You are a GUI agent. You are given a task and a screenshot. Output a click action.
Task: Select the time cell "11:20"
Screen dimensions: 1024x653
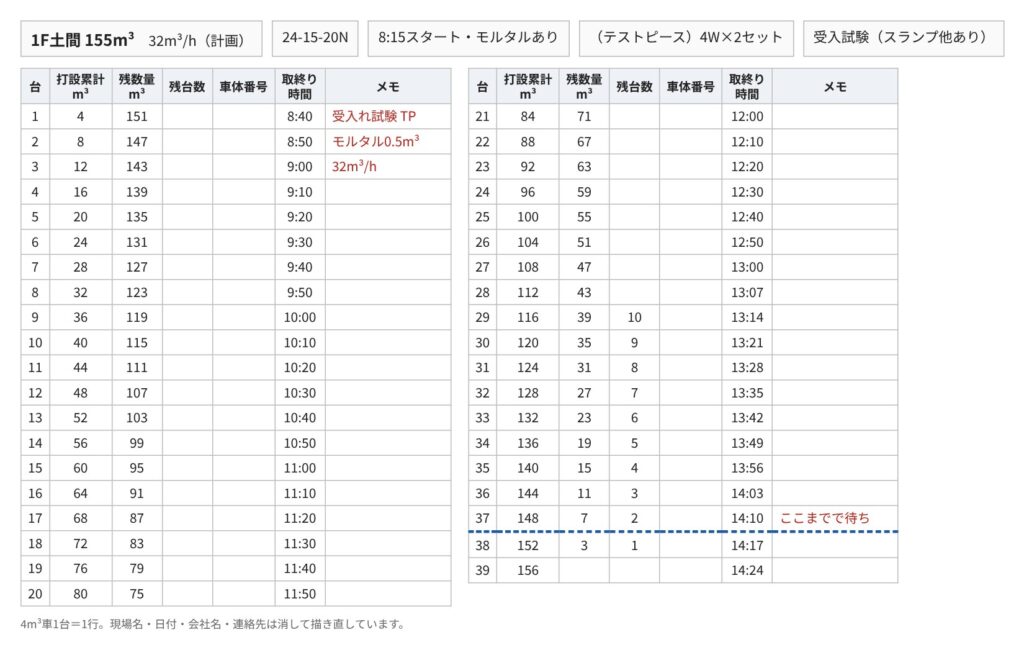point(300,518)
